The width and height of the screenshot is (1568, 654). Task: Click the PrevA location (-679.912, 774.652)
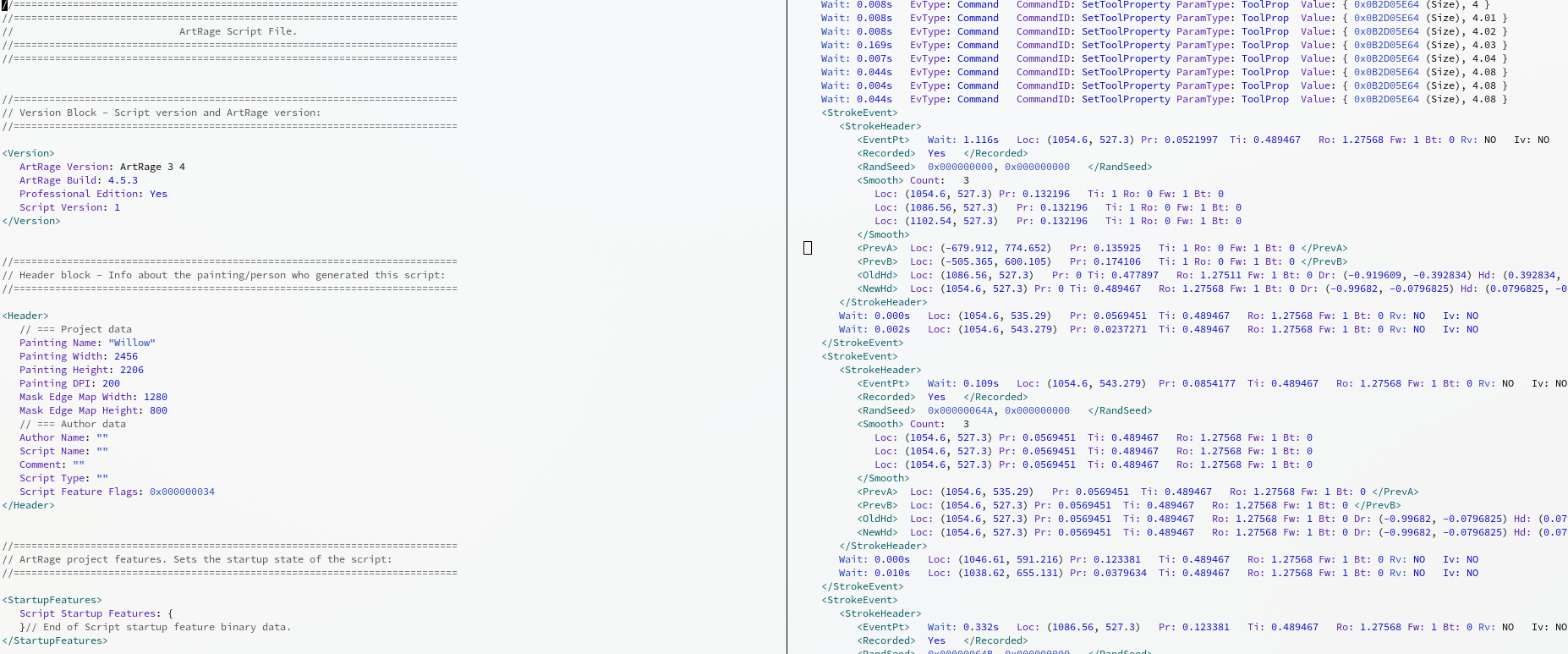point(992,248)
